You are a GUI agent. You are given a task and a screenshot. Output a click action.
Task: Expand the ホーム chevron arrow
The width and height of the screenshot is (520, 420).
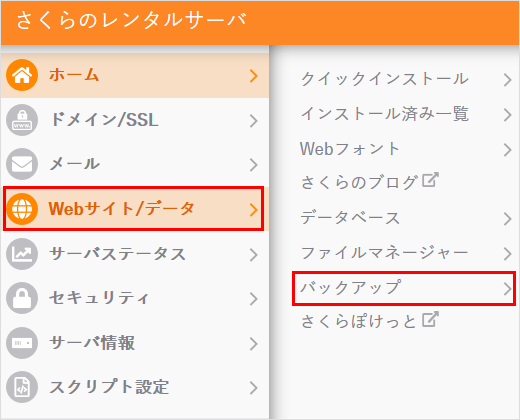(254, 76)
